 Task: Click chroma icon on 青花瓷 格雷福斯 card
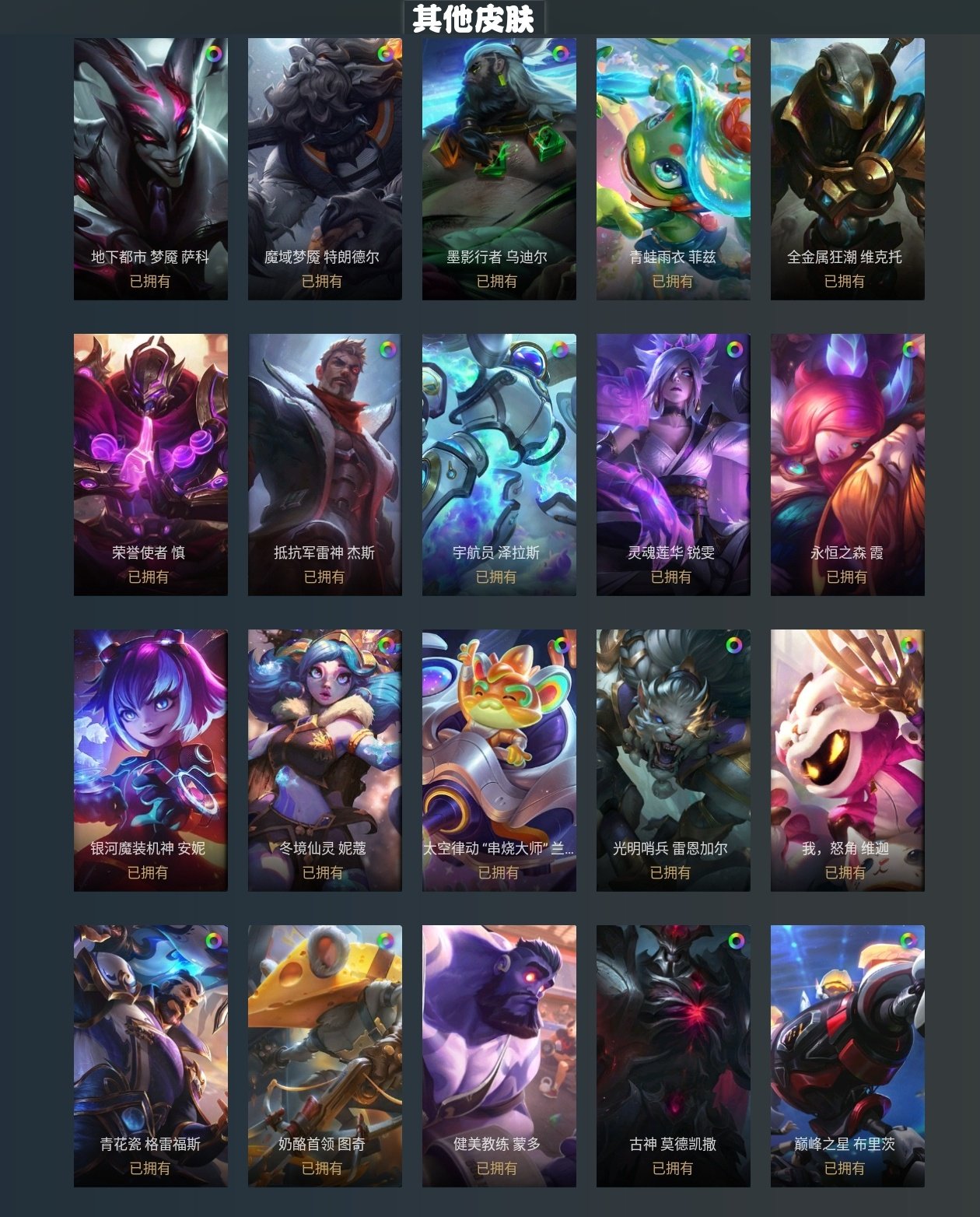coord(214,941)
